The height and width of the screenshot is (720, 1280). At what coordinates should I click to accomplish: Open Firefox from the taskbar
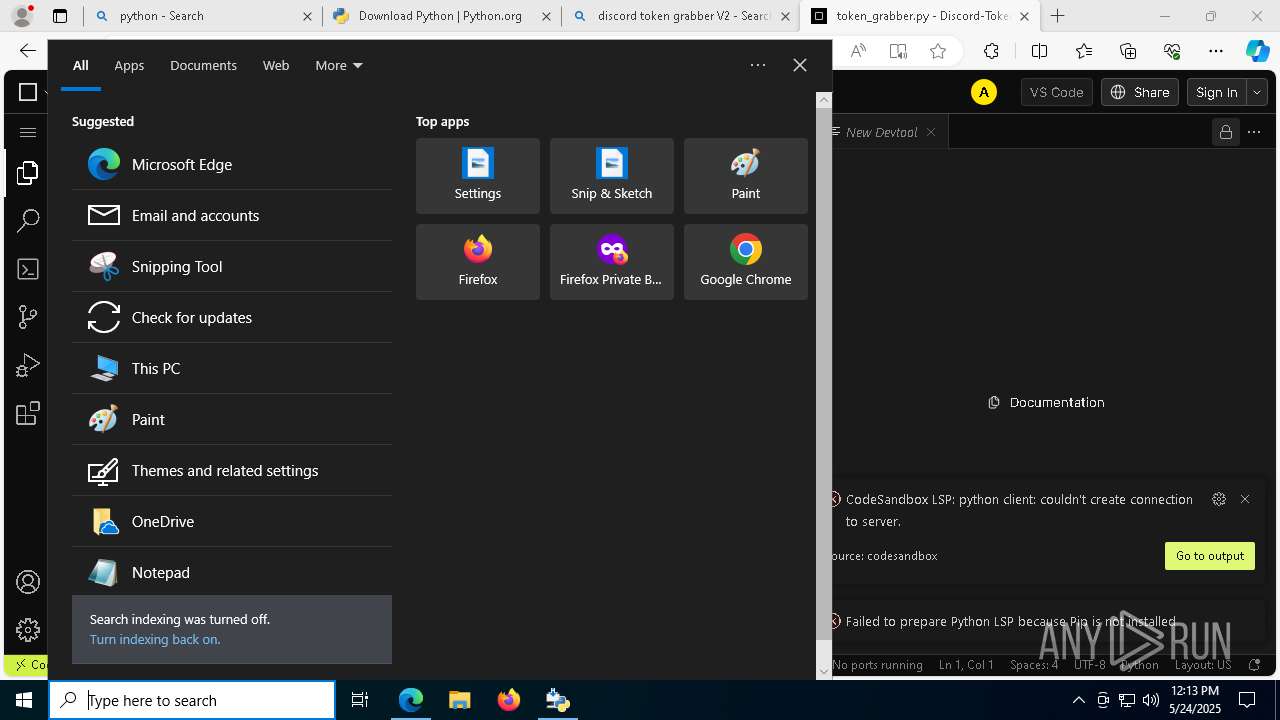tap(508, 700)
